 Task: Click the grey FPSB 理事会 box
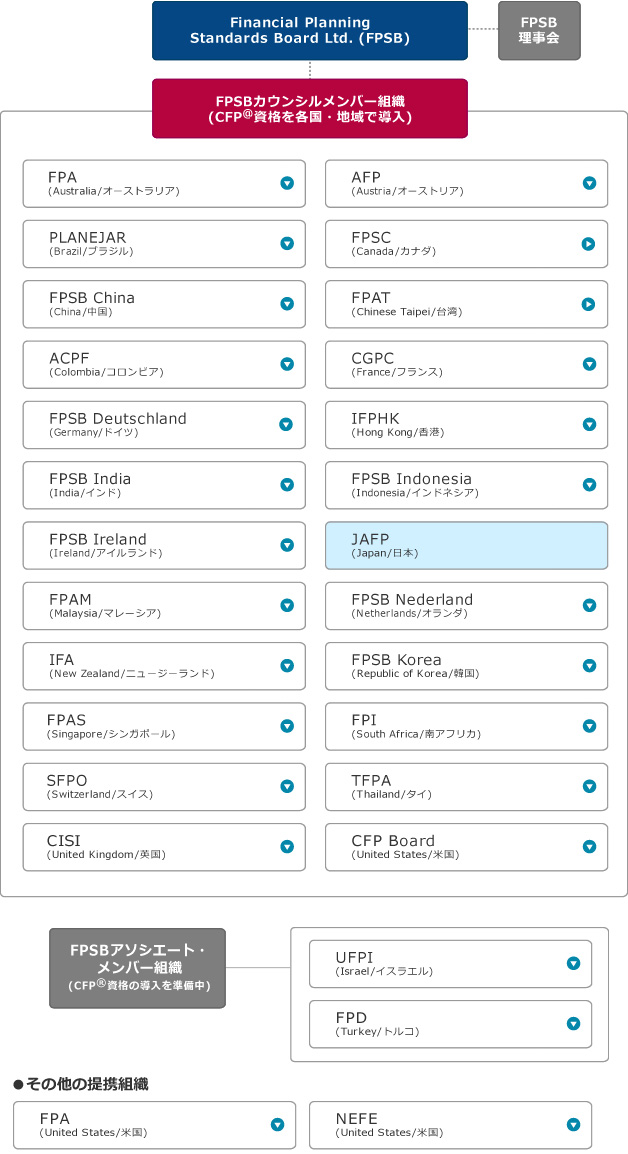(x=539, y=30)
